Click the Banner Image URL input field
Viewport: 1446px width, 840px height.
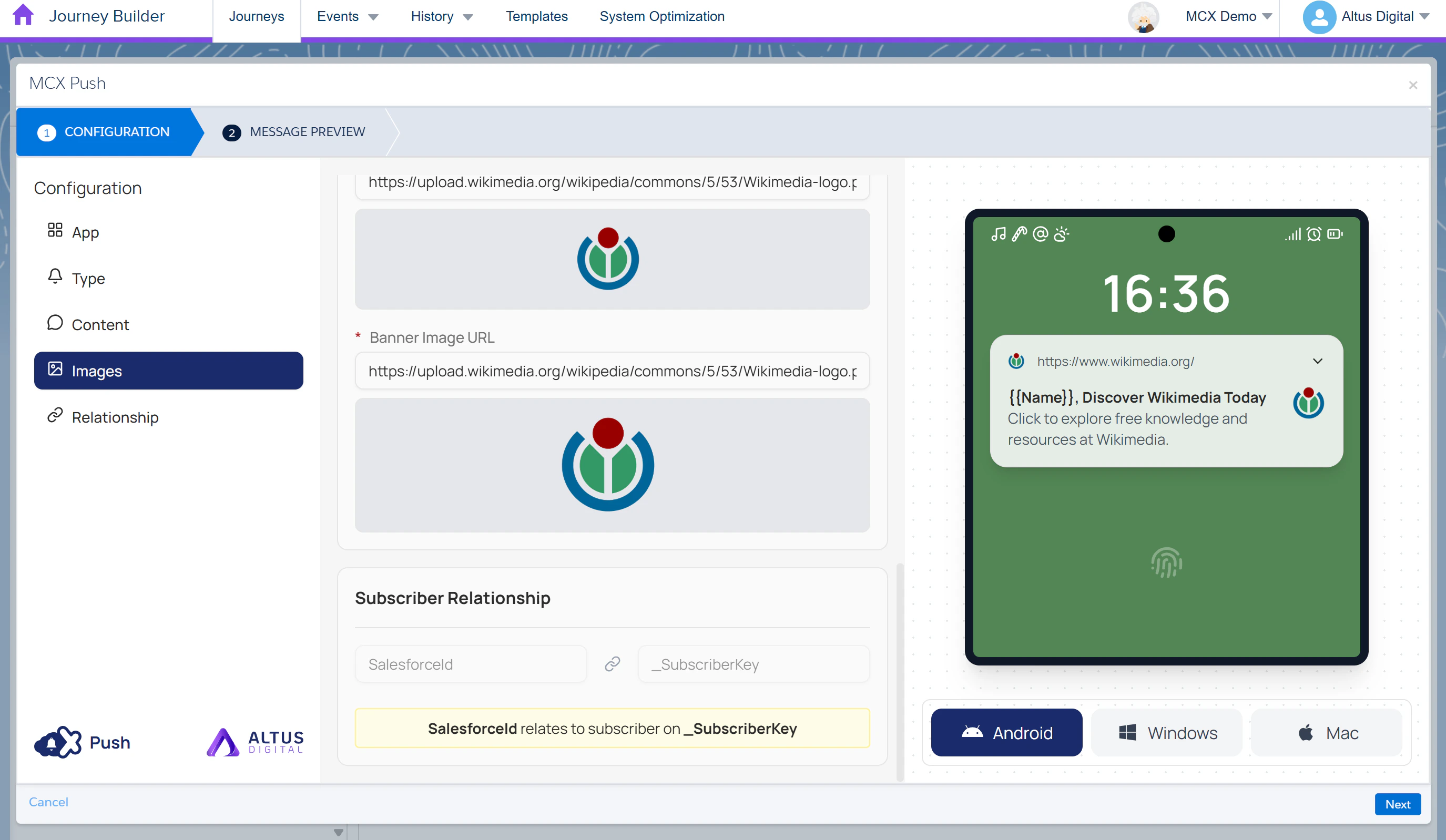coord(612,371)
